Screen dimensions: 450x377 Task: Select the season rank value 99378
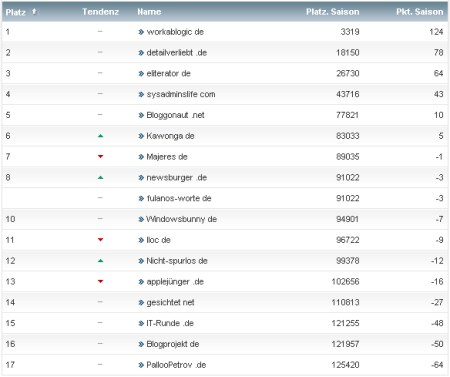click(348, 261)
